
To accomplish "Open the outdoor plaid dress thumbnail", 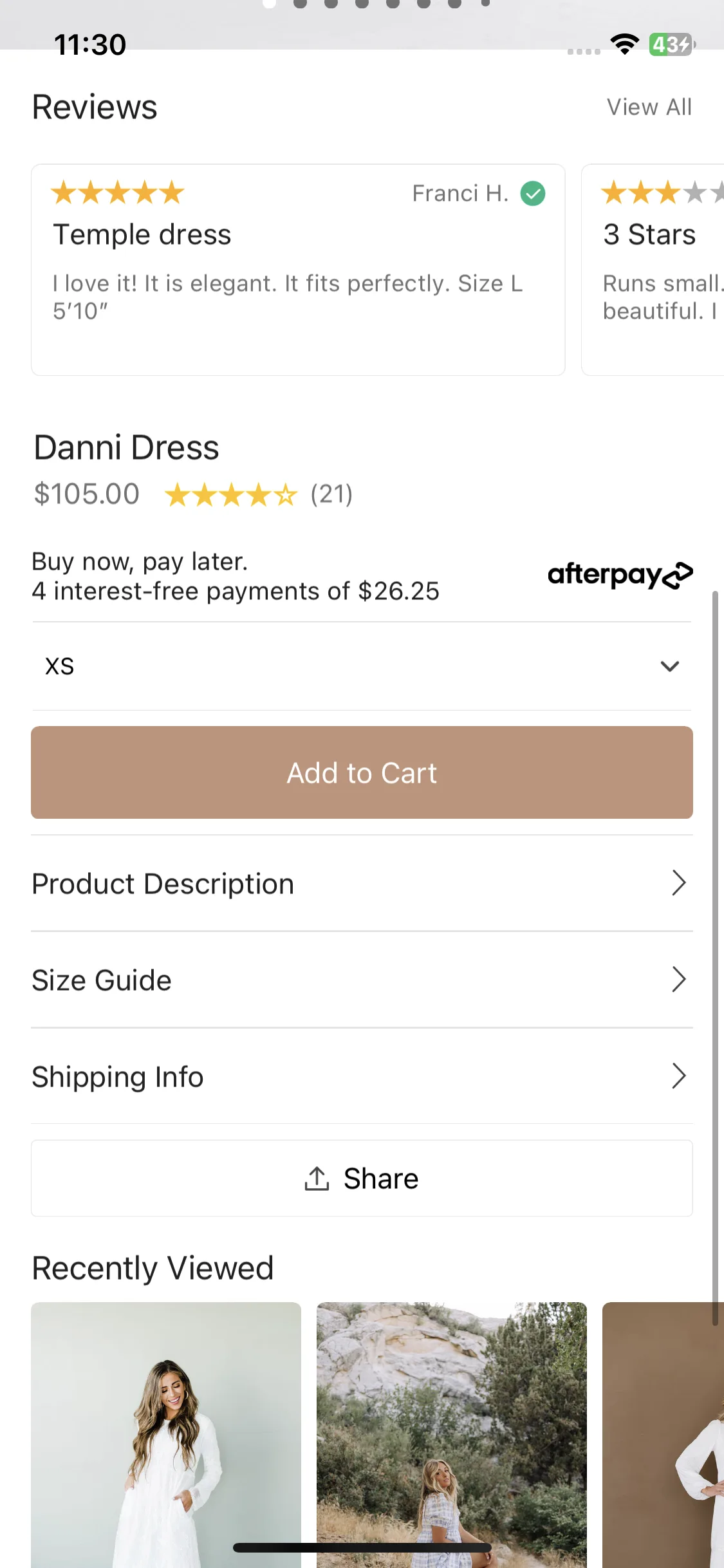I will (452, 1434).
